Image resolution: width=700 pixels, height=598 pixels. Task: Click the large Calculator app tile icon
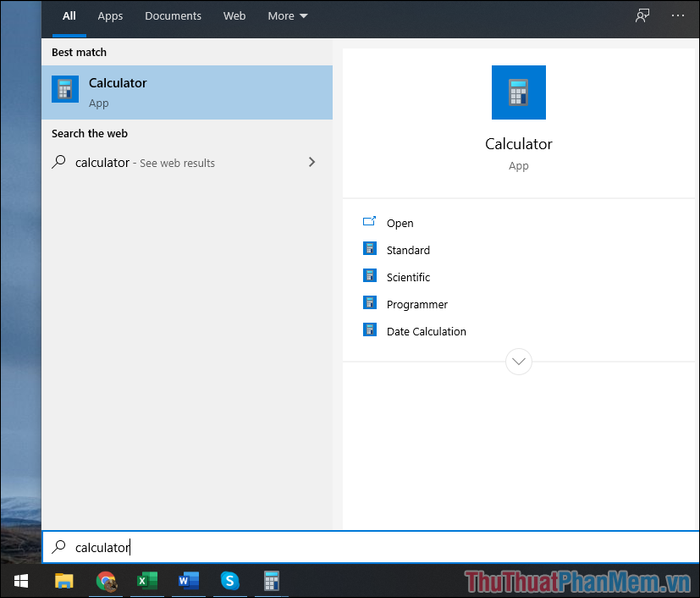518,92
